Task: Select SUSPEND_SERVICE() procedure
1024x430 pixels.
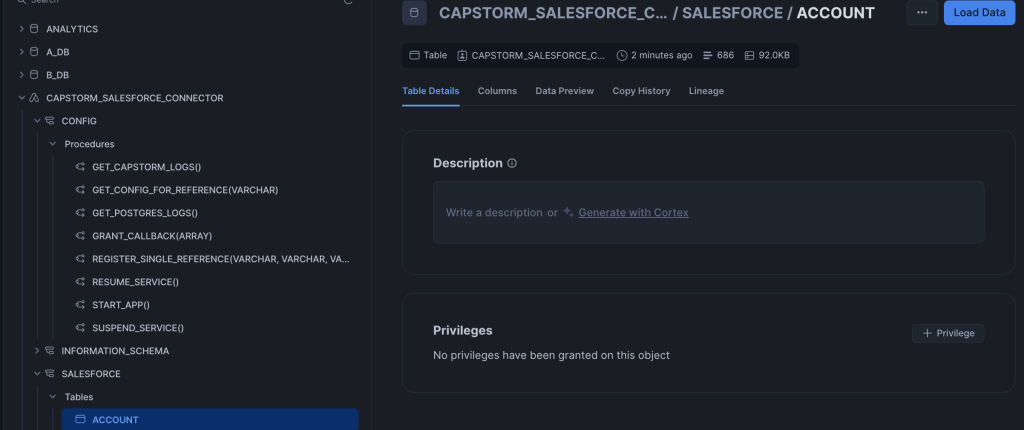Action: point(138,327)
